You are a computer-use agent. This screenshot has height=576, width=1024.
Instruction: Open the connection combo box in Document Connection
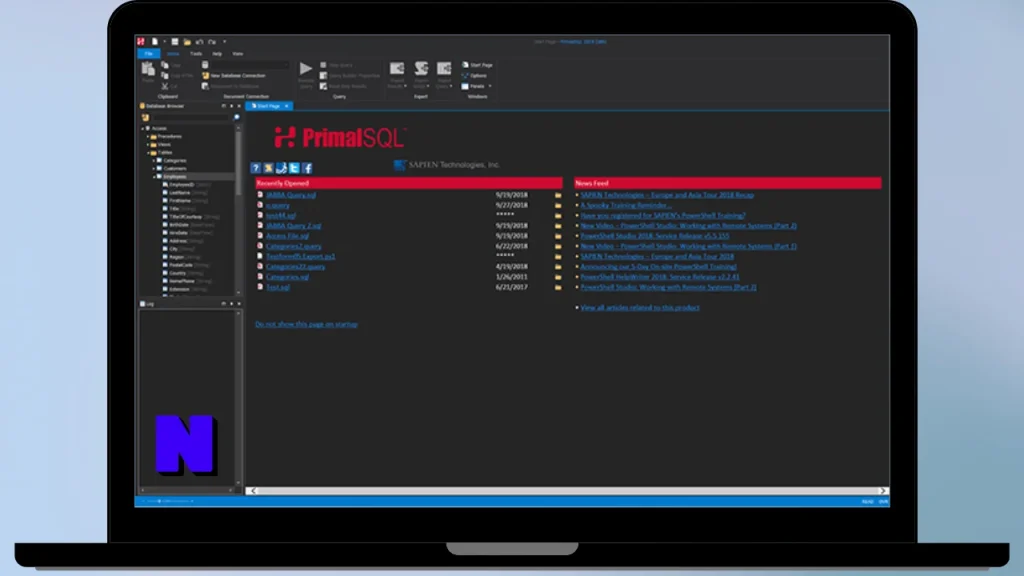tap(249, 65)
